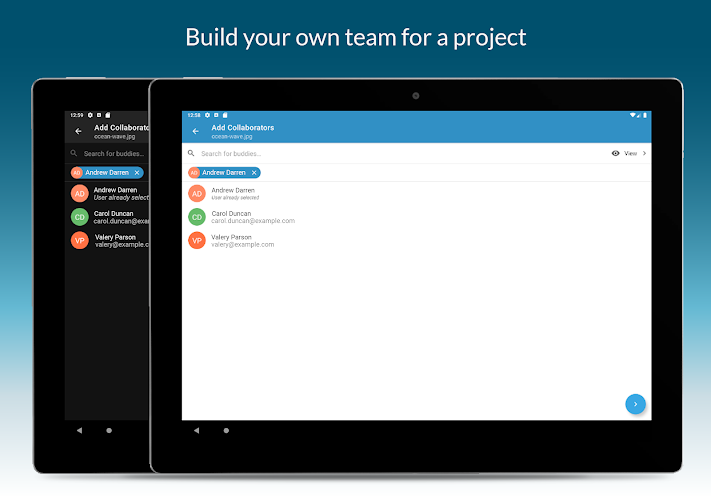Click search magnifier icon on light tablet
The width and height of the screenshot is (711, 500).
click(x=191, y=153)
